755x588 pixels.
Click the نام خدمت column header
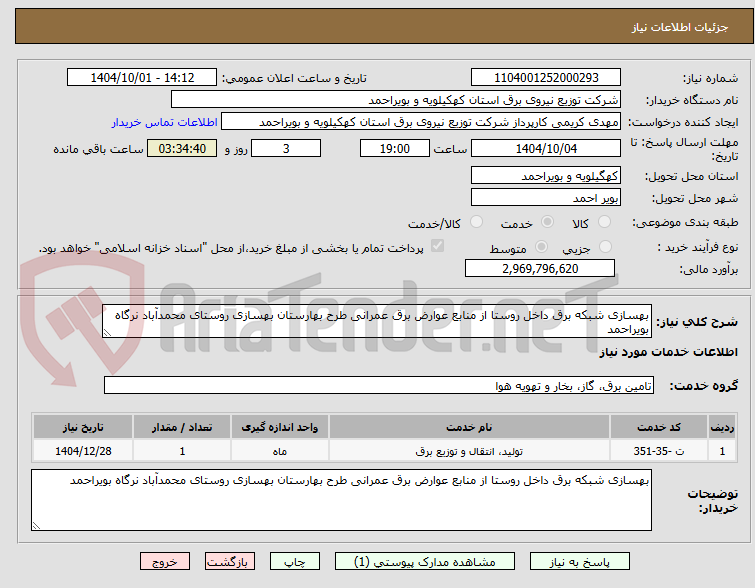[x=469, y=427]
